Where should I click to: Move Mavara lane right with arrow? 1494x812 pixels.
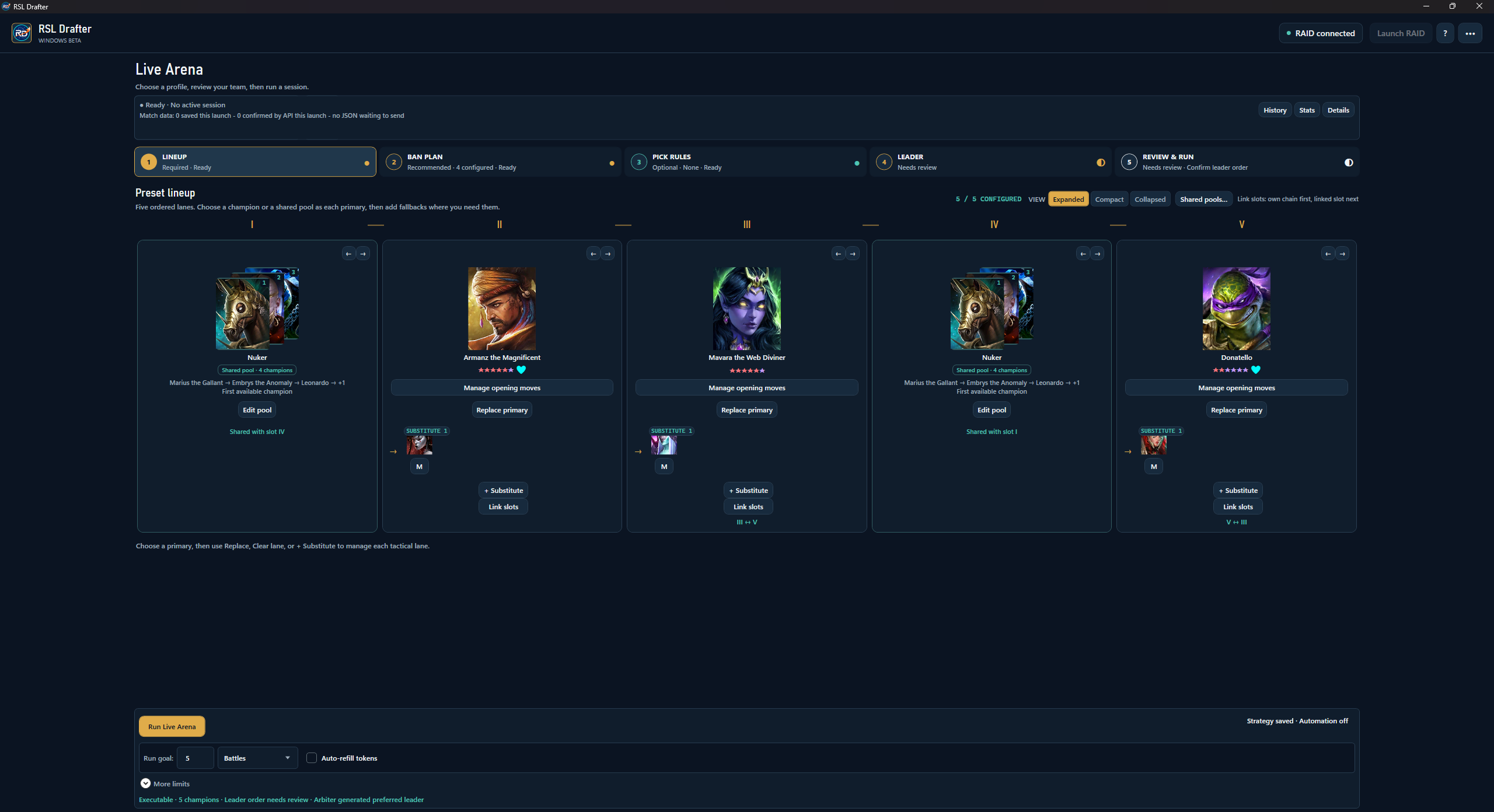[x=853, y=254]
